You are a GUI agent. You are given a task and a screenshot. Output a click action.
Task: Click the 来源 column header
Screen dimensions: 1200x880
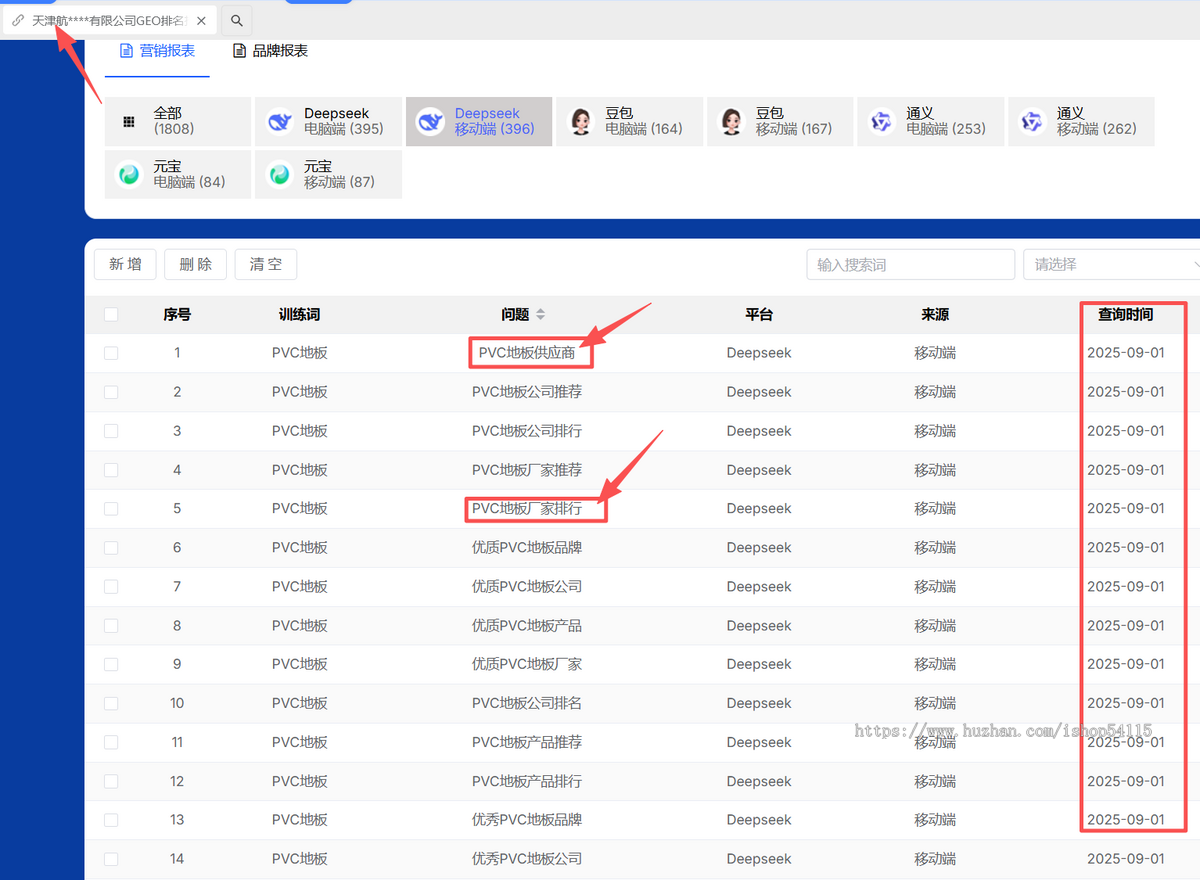click(x=935, y=314)
